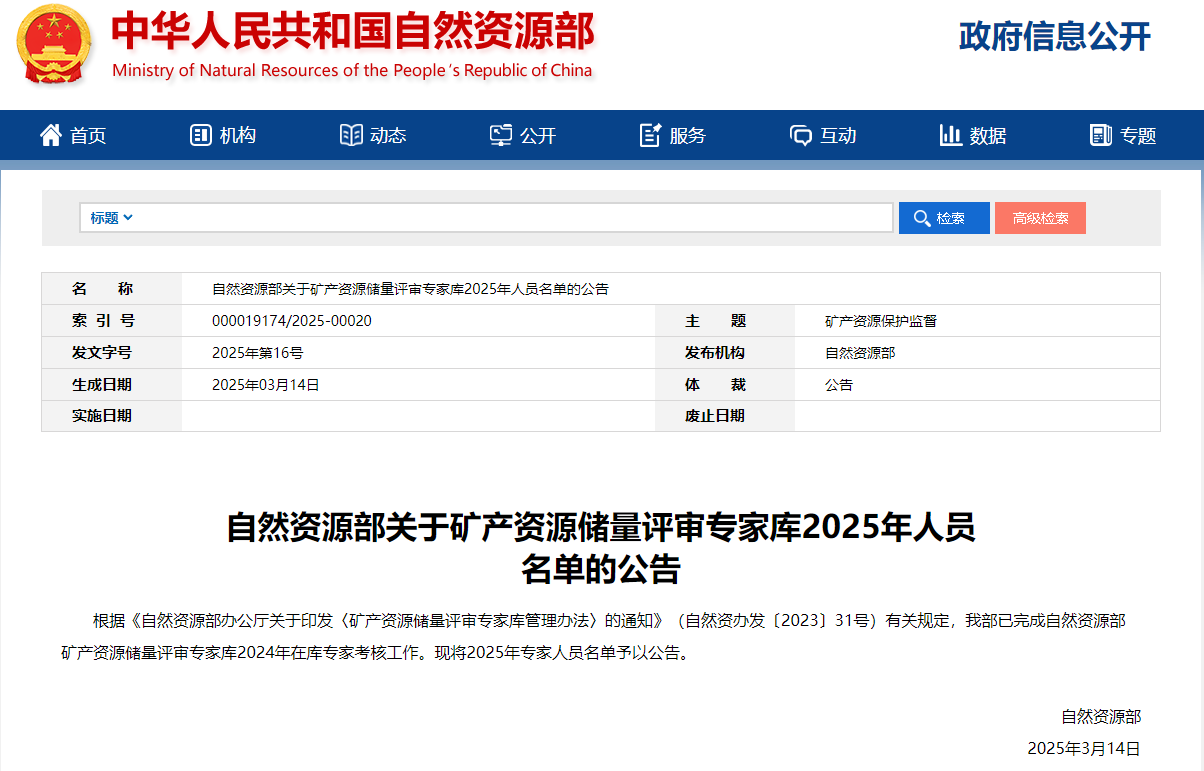
Task: Click the 政府信息公开 header title
Action: 1055,37
